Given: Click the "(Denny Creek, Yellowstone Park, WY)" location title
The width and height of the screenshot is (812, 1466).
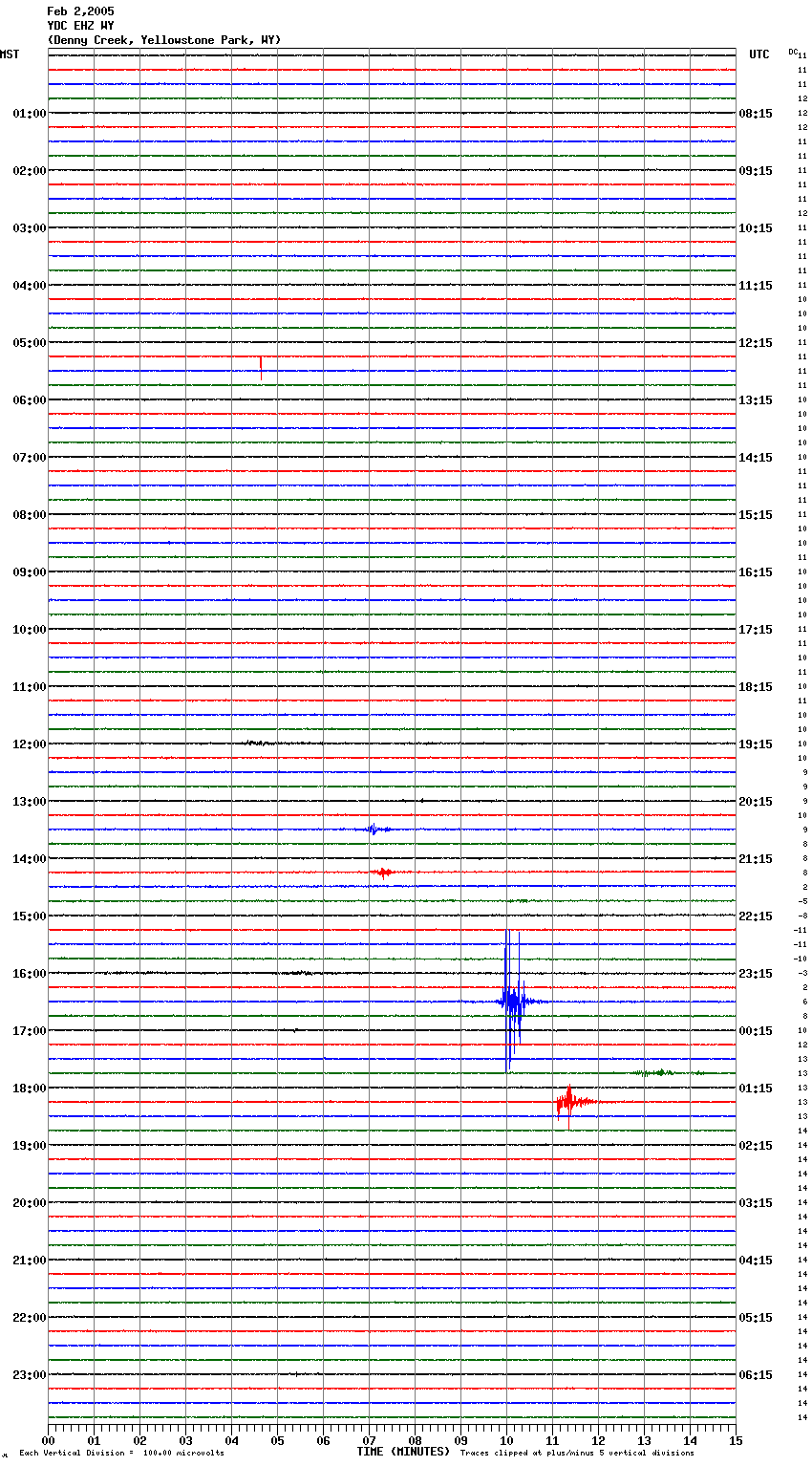Looking at the screenshot, I should pyautogui.click(x=163, y=40).
